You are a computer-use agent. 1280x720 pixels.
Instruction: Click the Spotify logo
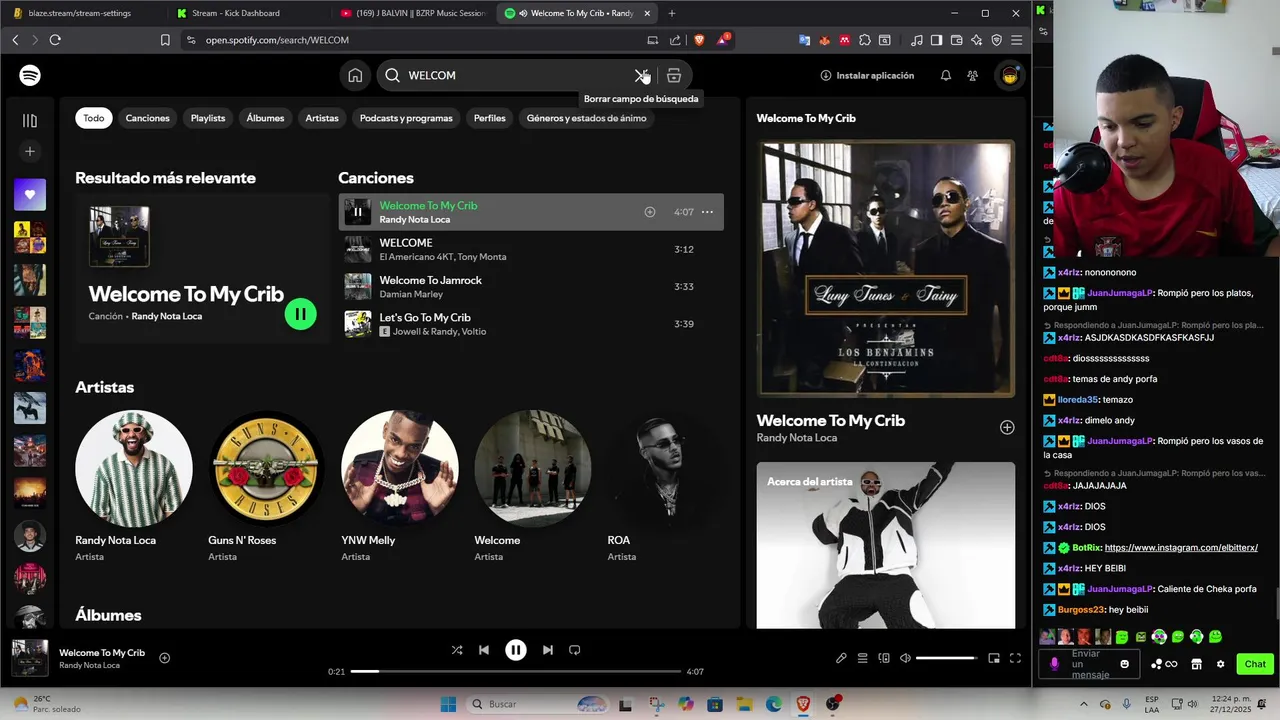click(x=30, y=75)
